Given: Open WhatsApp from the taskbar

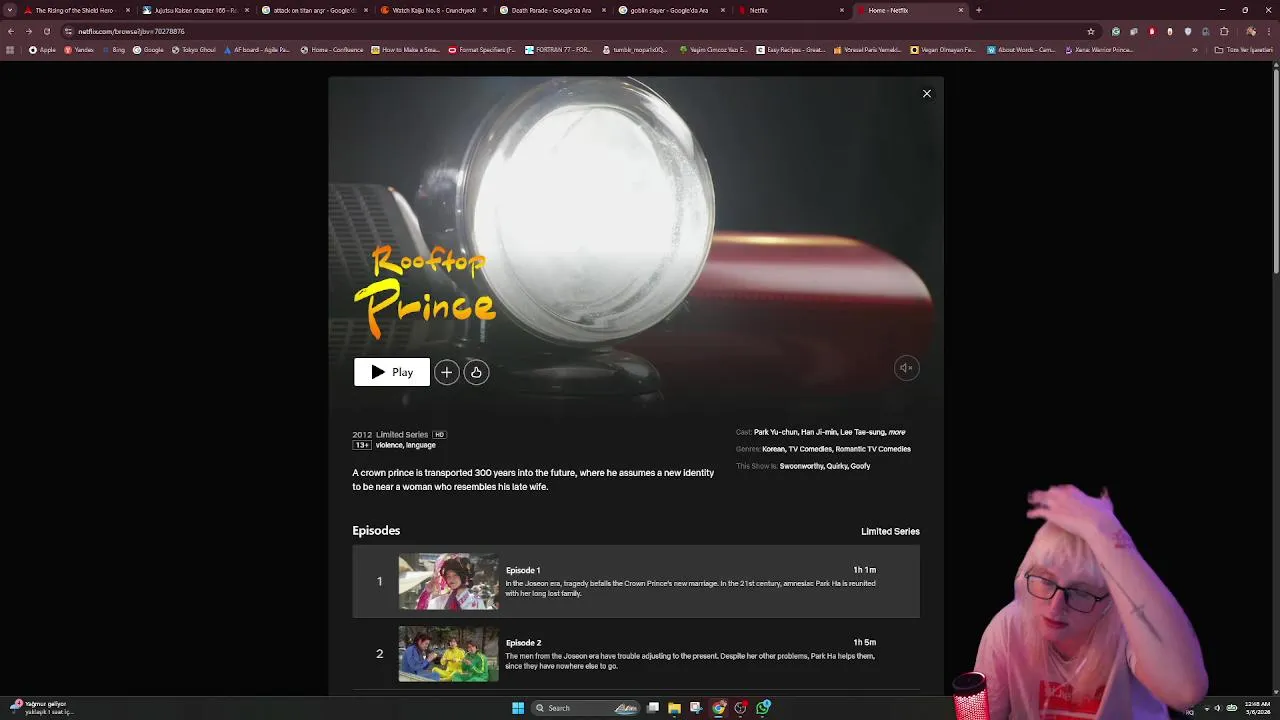Looking at the screenshot, I should point(762,708).
